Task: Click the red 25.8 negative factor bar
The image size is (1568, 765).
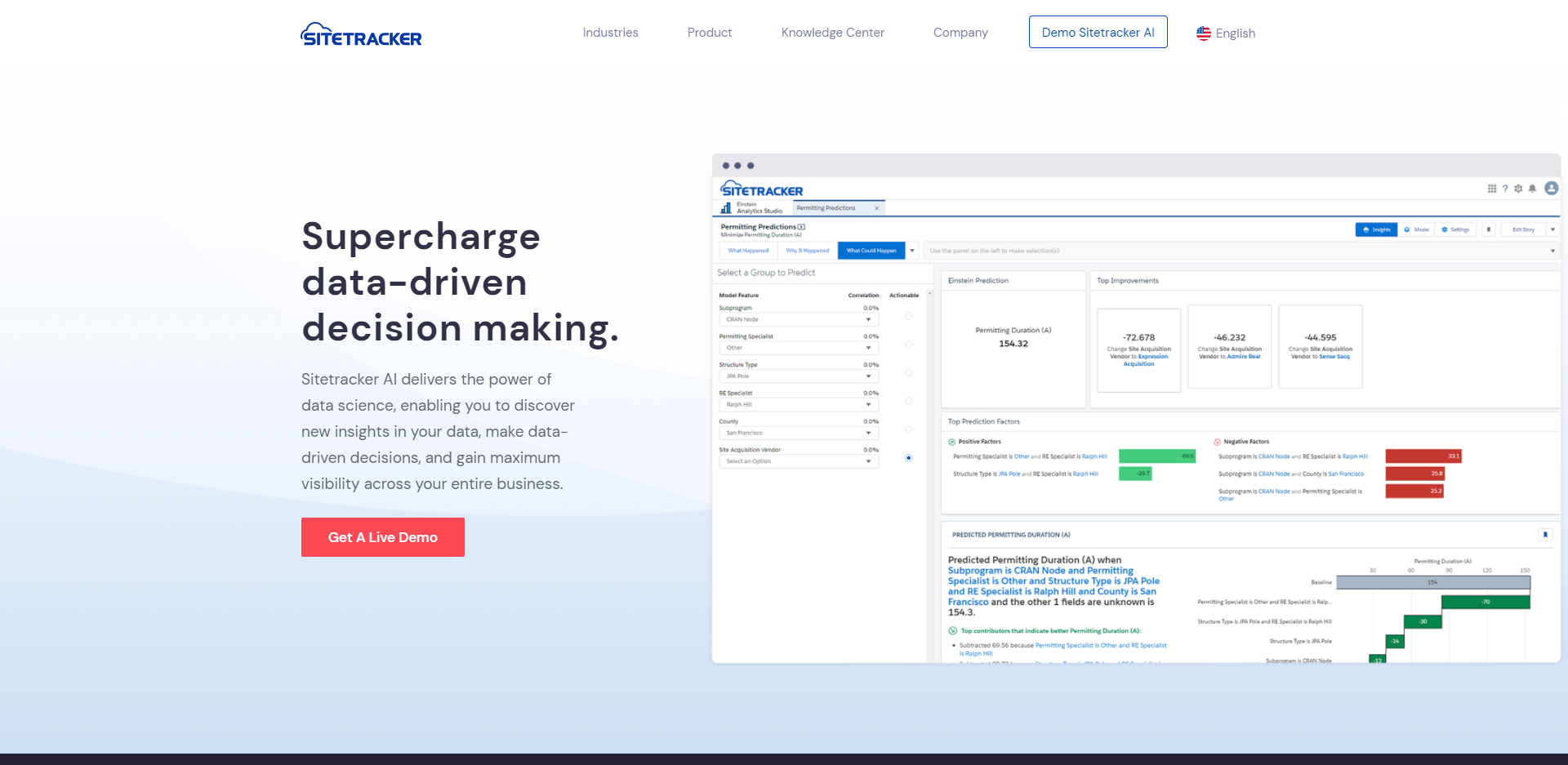Action: coord(1415,474)
